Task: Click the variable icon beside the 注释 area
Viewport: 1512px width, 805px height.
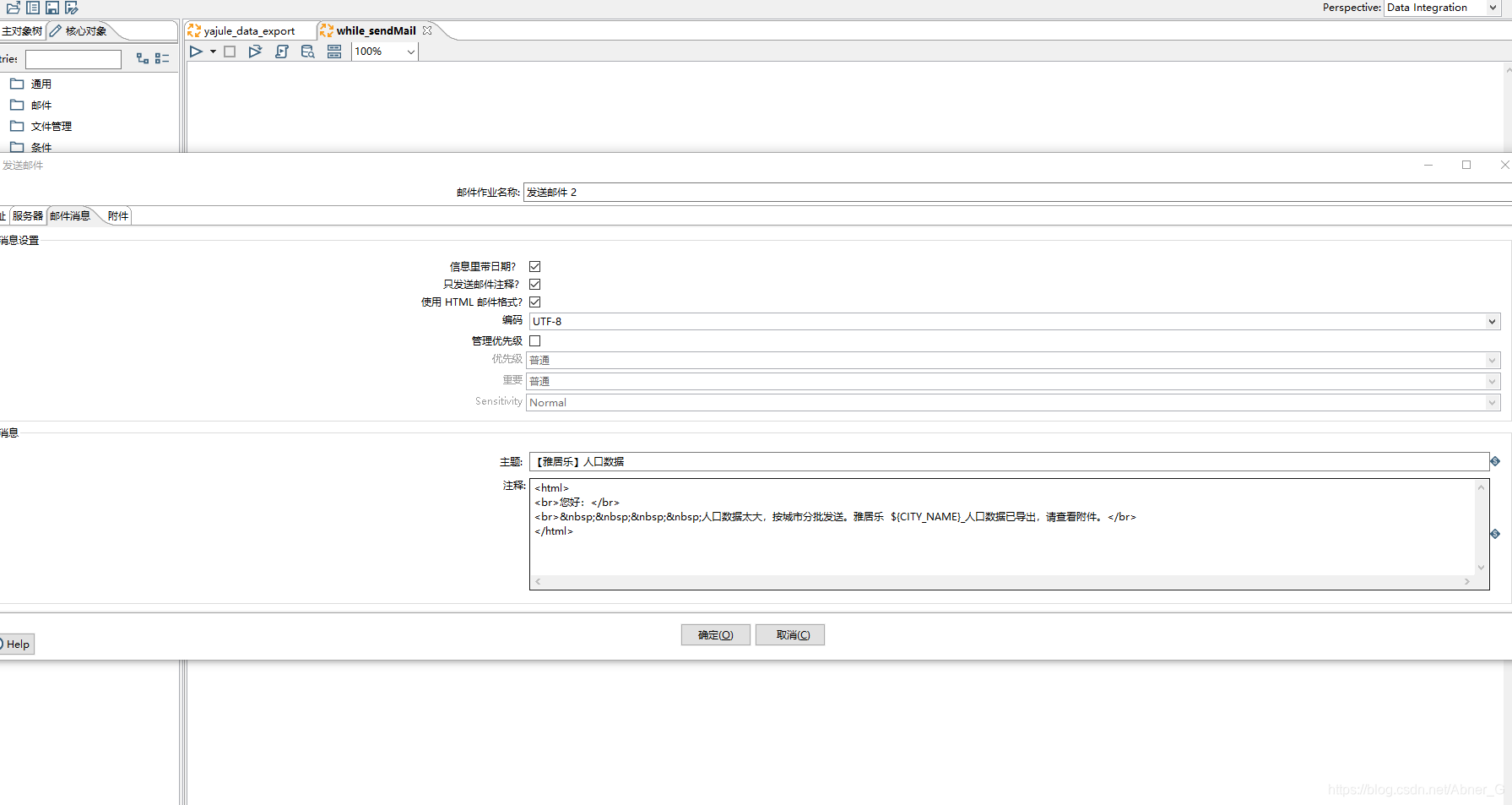Action: click(1495, 534)
